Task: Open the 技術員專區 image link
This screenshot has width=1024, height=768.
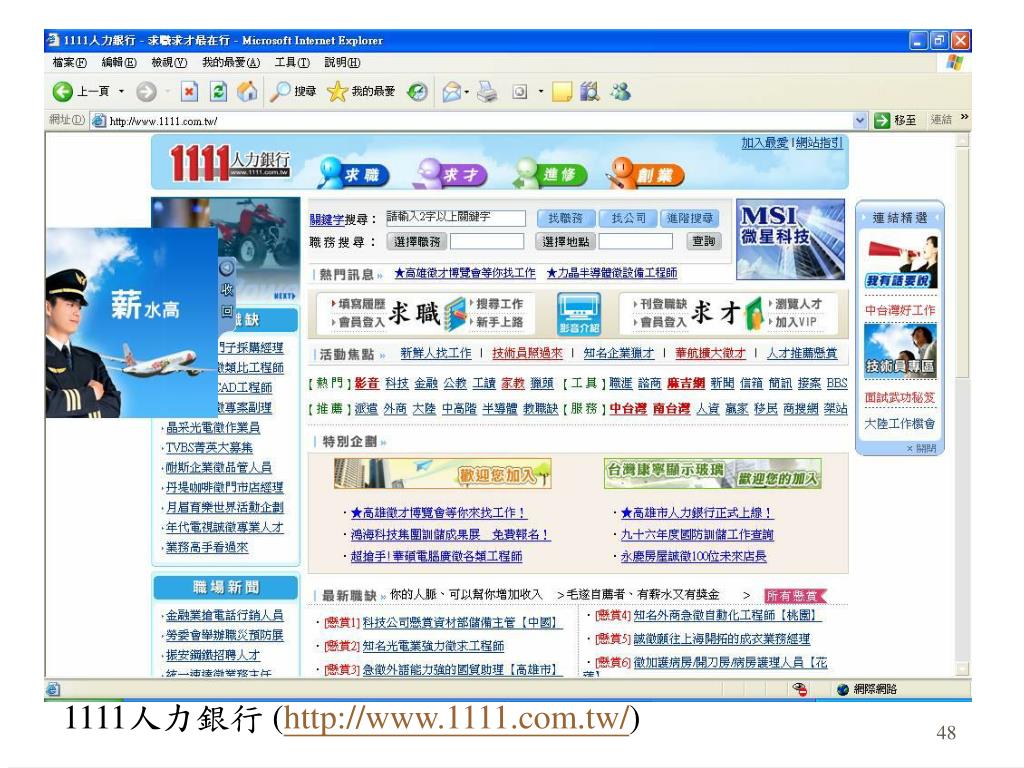Action: (900, 350)
